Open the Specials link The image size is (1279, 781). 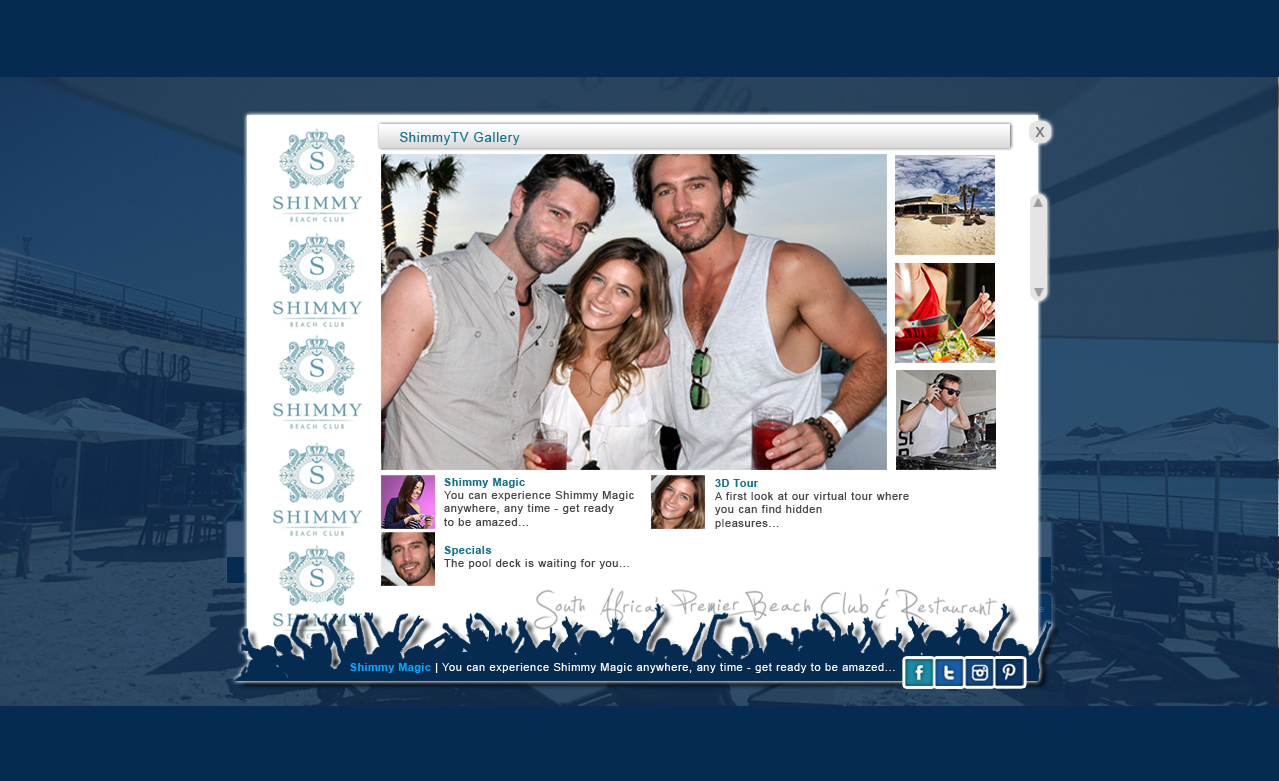pyautogui.click(x=467, y=550)
